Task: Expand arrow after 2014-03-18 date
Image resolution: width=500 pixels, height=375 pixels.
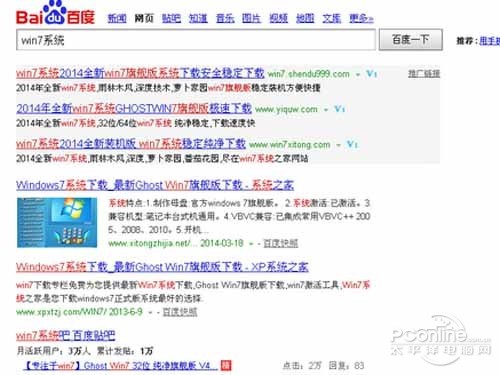Action: click(x=251, y=244)
